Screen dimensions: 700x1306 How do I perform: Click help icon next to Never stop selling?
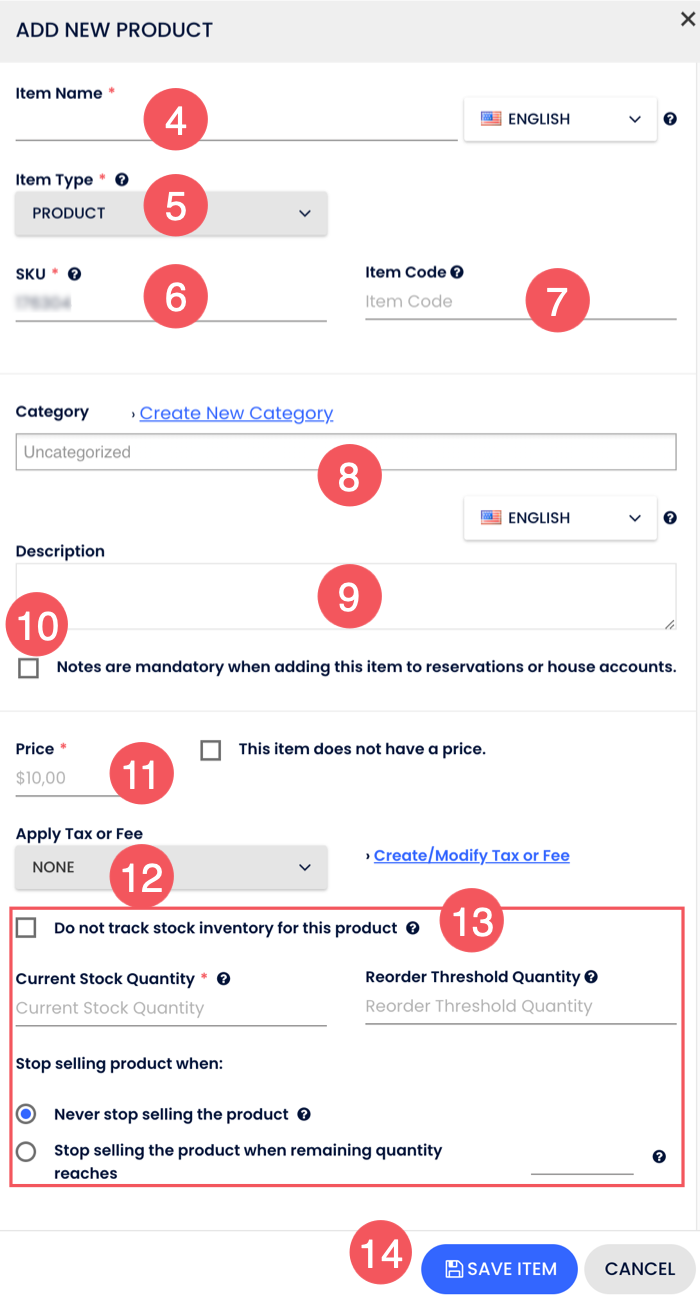click(304, 1114)
